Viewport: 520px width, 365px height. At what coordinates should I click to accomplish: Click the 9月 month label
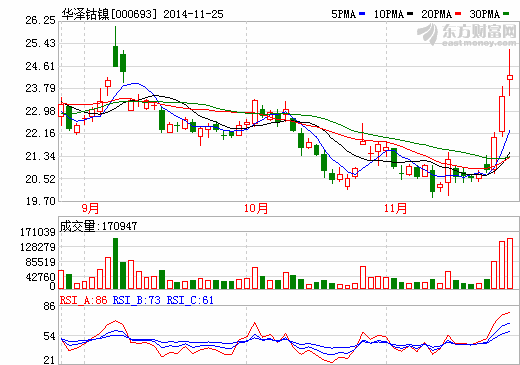90,208
